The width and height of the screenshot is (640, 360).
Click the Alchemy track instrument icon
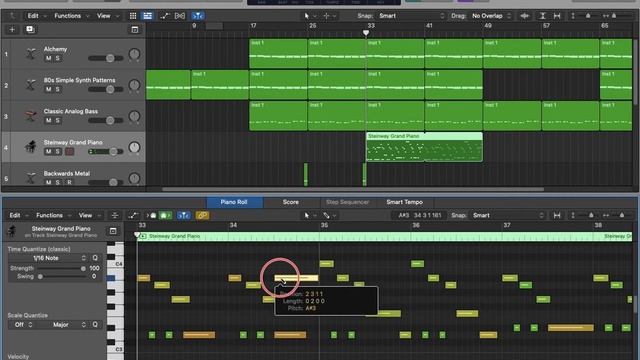pos(31,54)
